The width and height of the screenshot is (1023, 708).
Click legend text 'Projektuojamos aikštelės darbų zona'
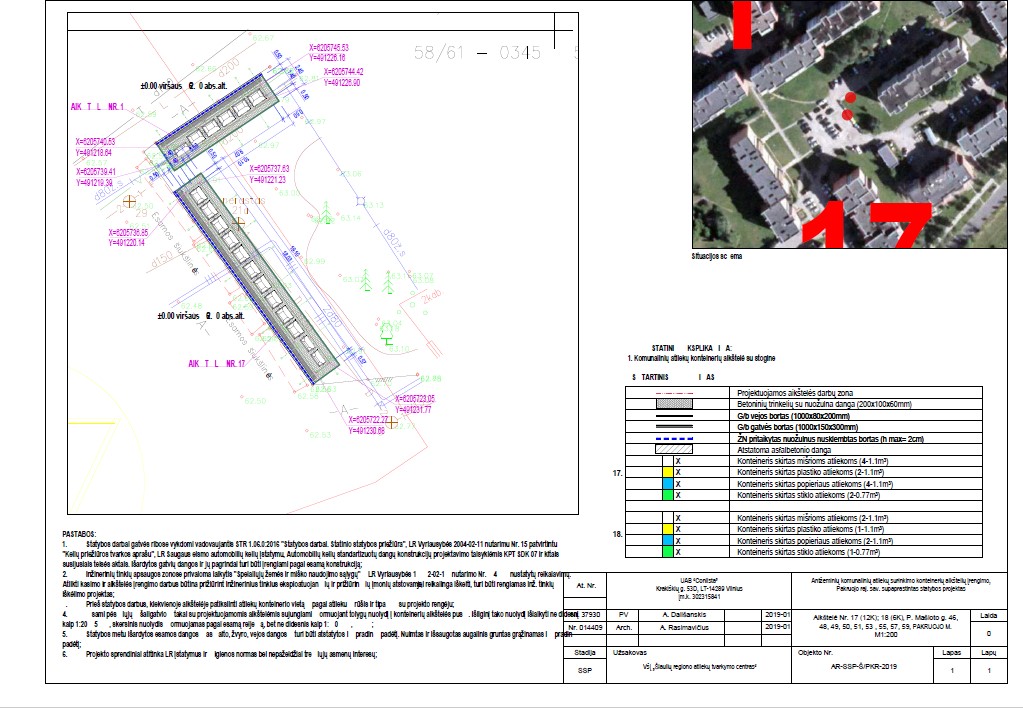(x=795, y=393)
